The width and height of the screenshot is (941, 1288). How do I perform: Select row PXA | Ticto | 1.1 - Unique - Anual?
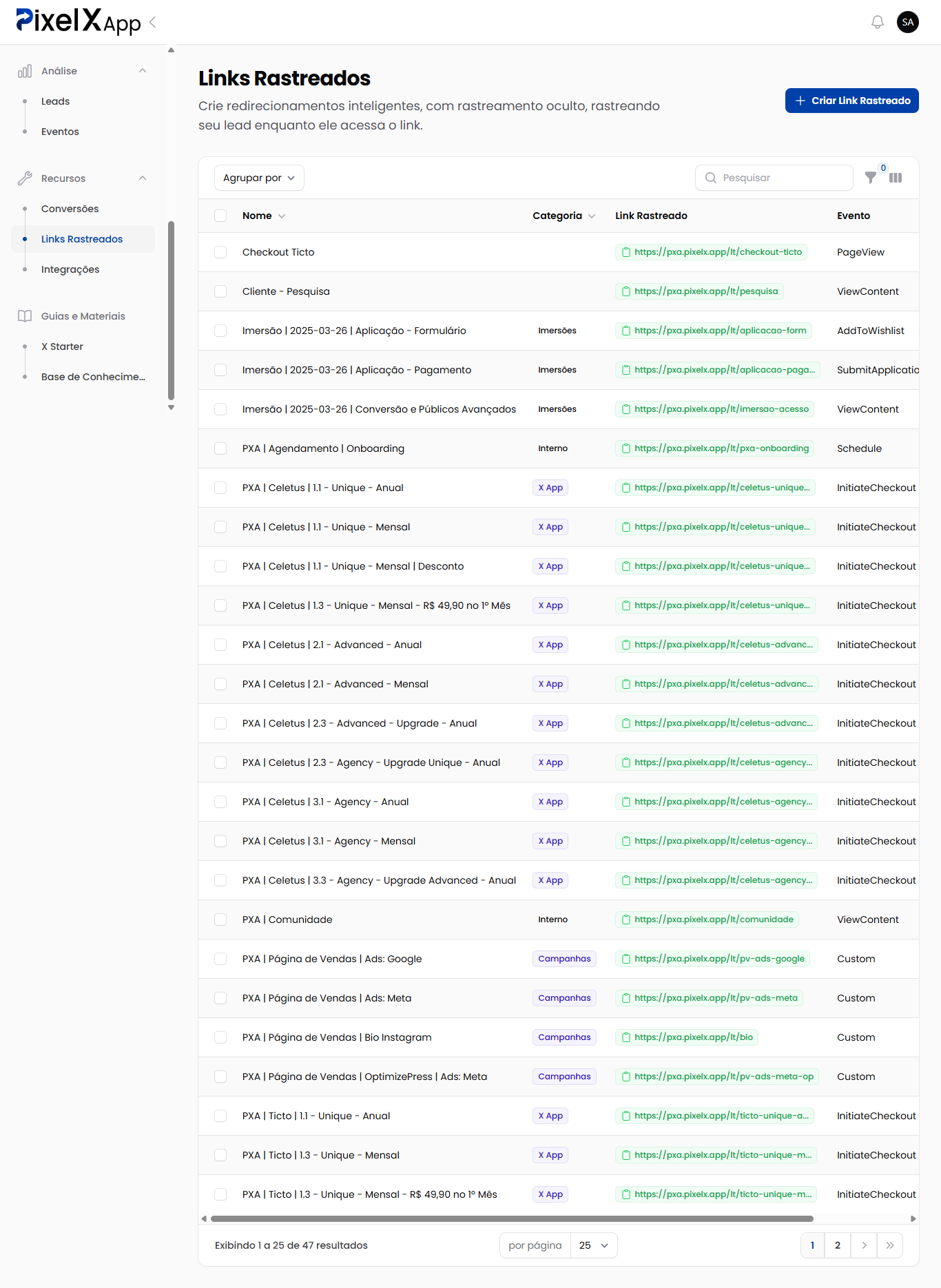[x=220, y=1116]
